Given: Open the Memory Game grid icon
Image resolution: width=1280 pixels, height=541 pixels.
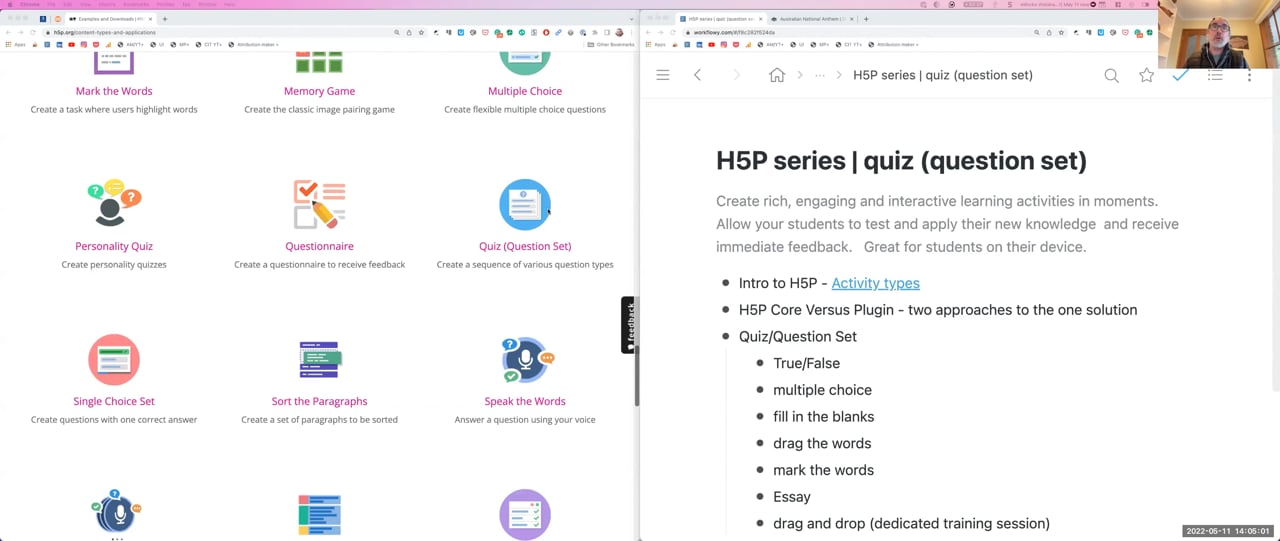Looking at the screenshot, I should [319, 63].
